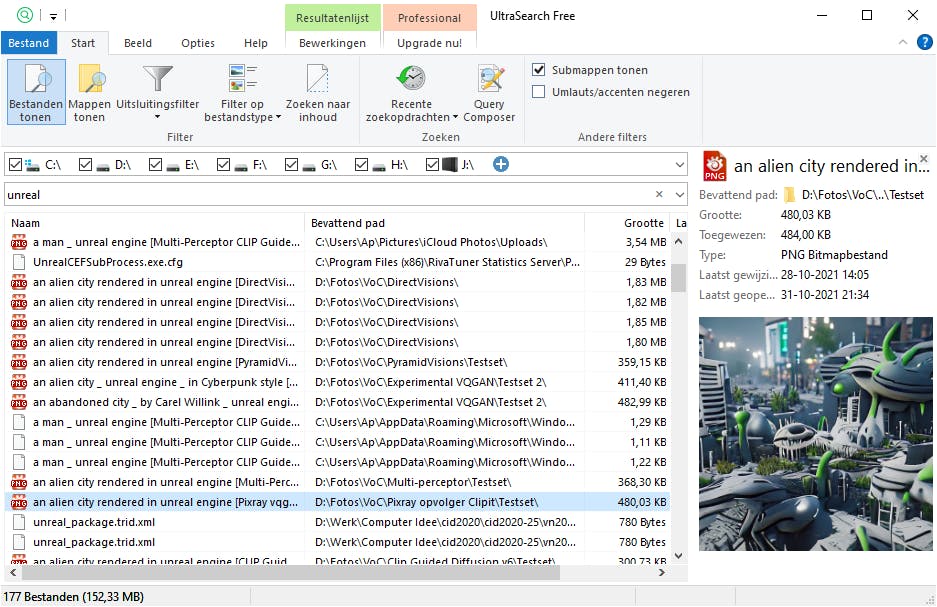The height and width of the screenshot is (607, 937).
Task: Click the help question mark icon
Action: pos(924,42)
